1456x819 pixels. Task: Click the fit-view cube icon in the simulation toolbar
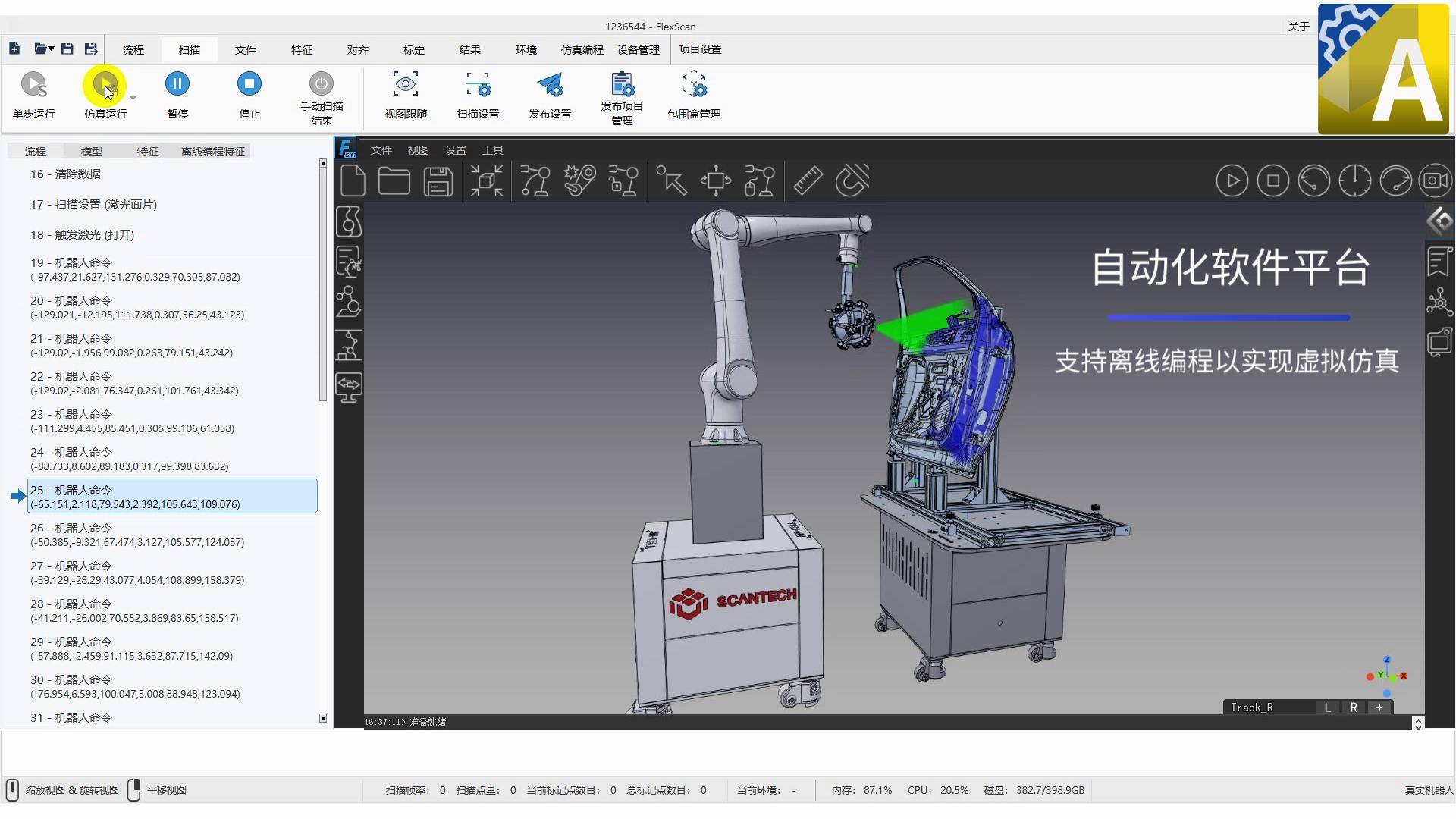(486, 180)
